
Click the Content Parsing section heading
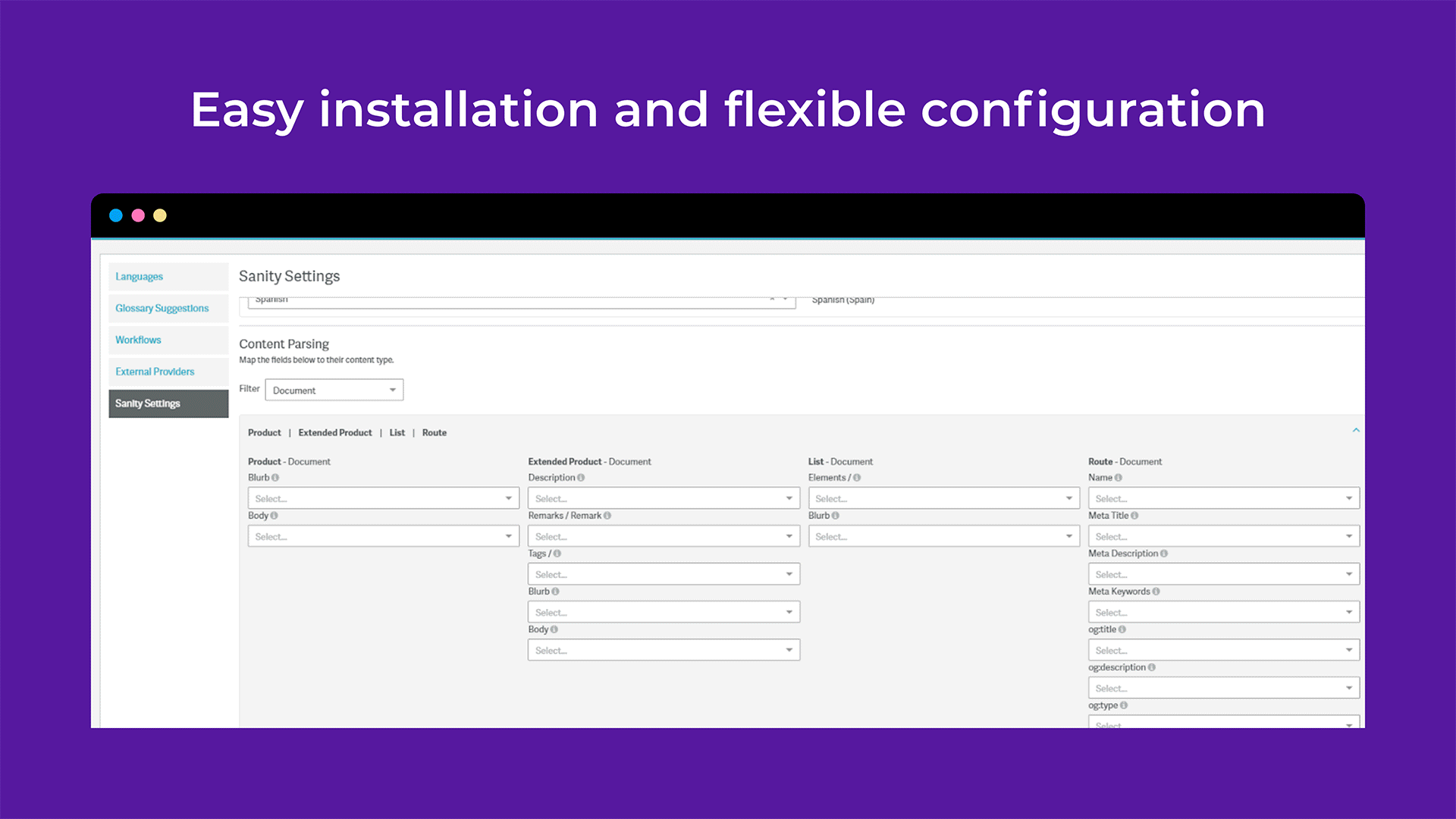point(284,344)
